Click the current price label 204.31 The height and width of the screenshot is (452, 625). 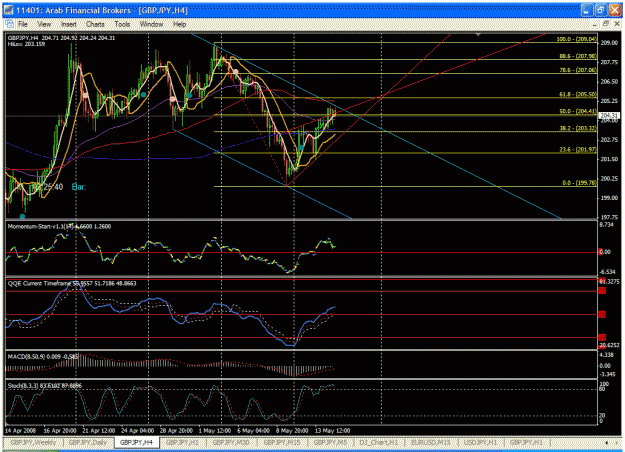point(609,116)
